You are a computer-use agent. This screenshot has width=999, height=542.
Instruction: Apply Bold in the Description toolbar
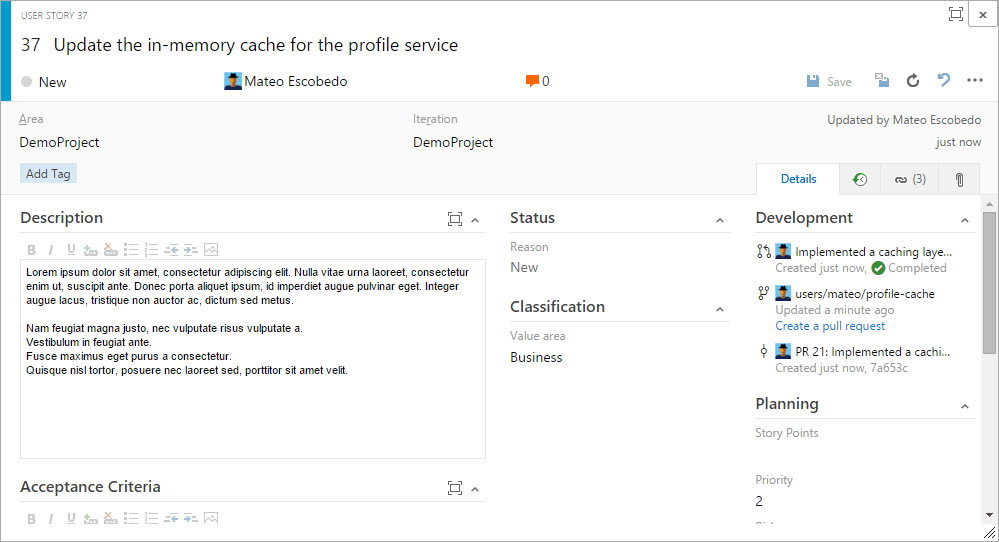[x=31, y=250]
